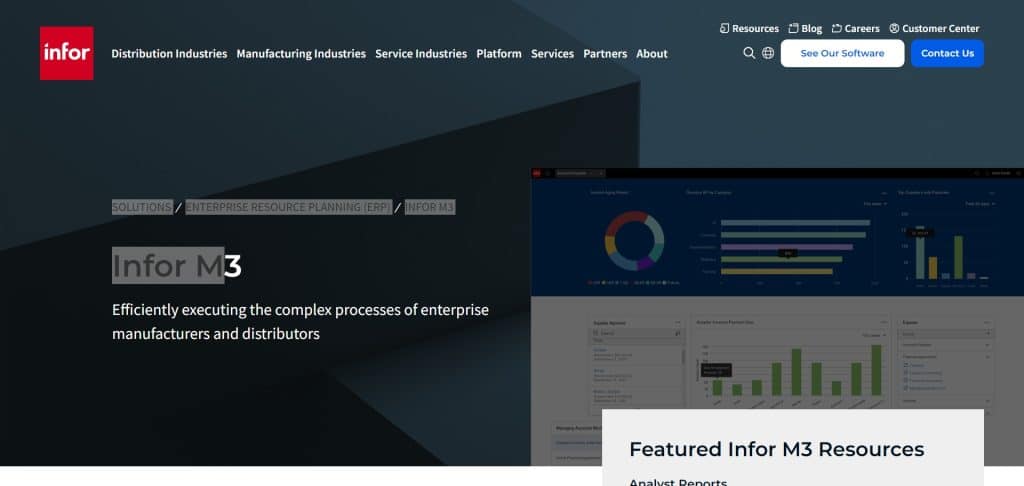Viewport: 1024px width, 486px height.
Task: Open Manufacturing Industries menu
Action: pos(301,54)
